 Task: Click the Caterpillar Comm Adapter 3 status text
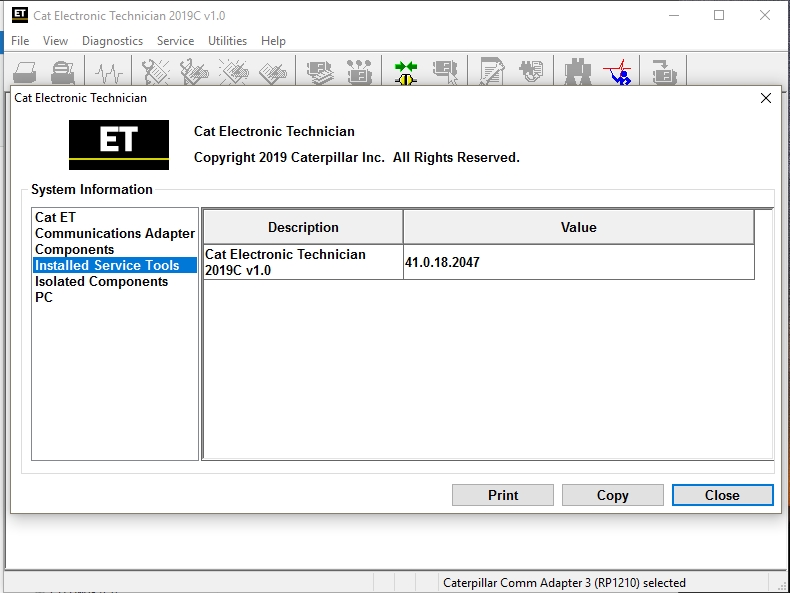pyautogui.click(x=564, y=583)
